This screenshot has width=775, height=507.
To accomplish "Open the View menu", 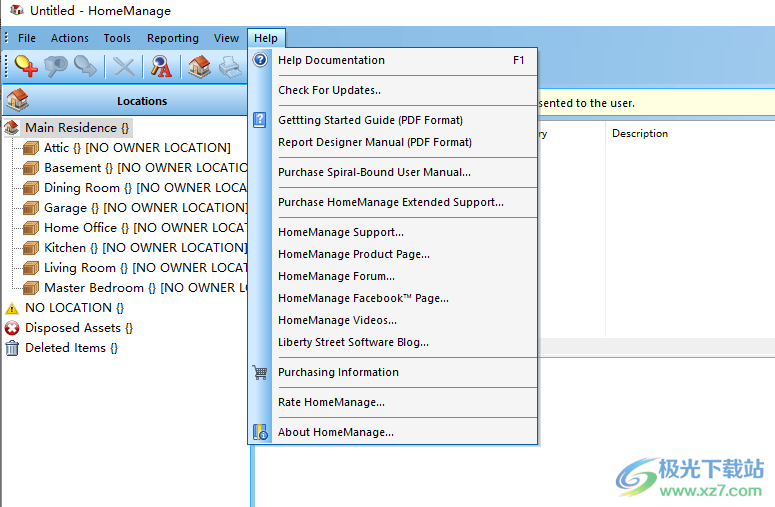I will pos(226,38).
